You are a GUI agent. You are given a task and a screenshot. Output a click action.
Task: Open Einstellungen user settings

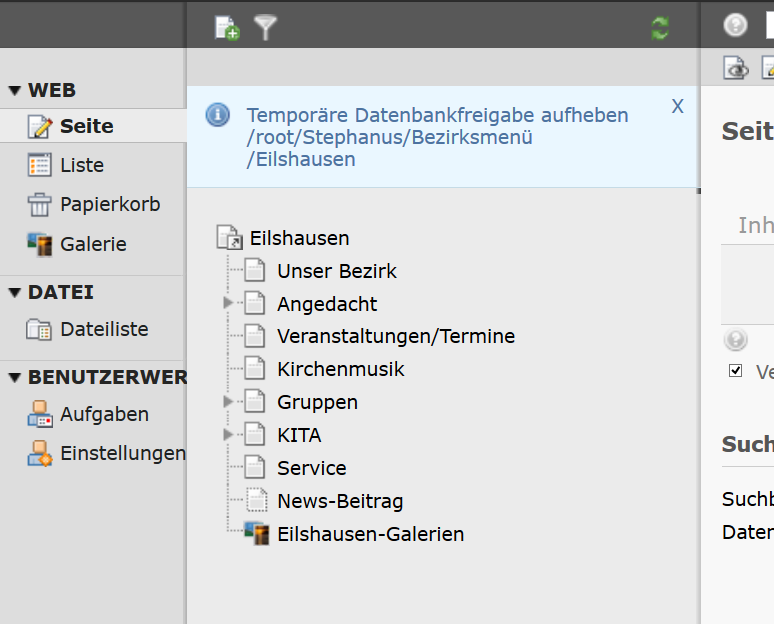(107, 453)
